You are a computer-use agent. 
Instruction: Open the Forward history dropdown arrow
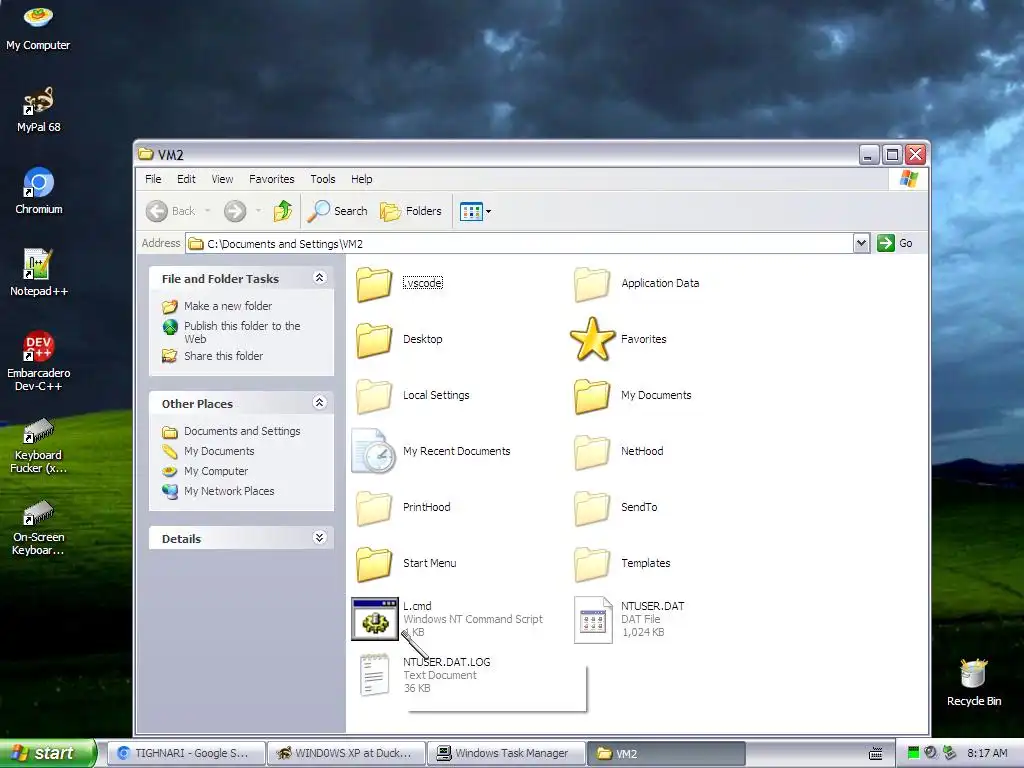point(258,211)
